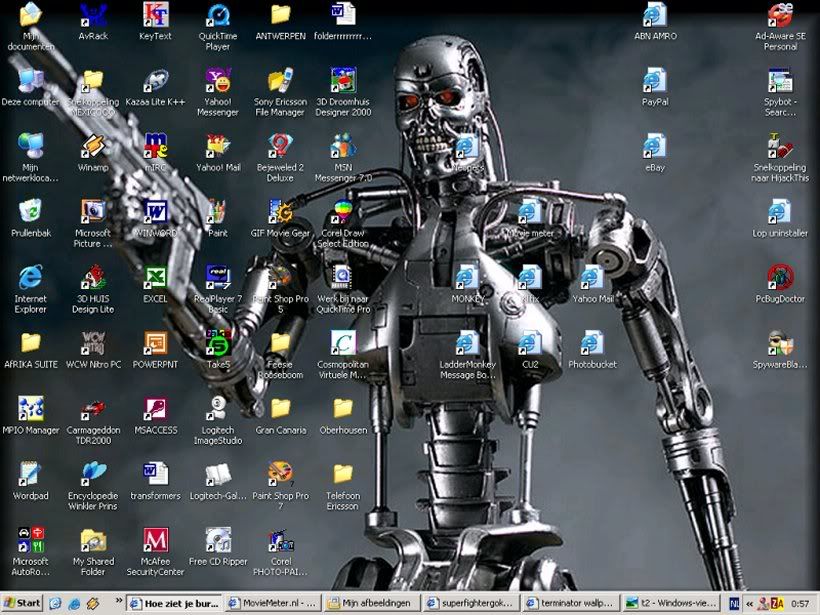
Task: Launch the EXCEL desktop shortcut
Action: coord(155,278)
